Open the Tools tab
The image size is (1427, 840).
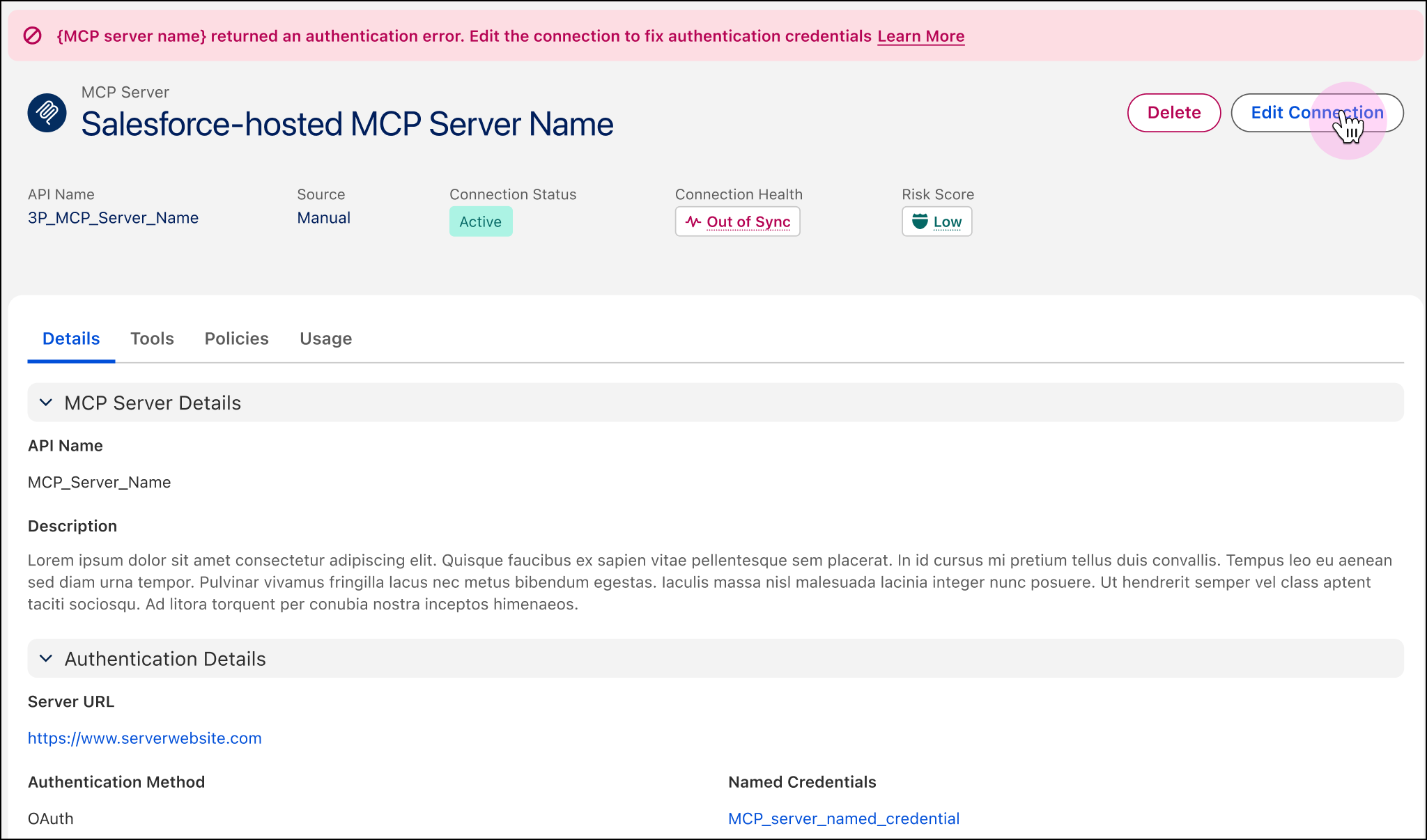pos(152,339)
